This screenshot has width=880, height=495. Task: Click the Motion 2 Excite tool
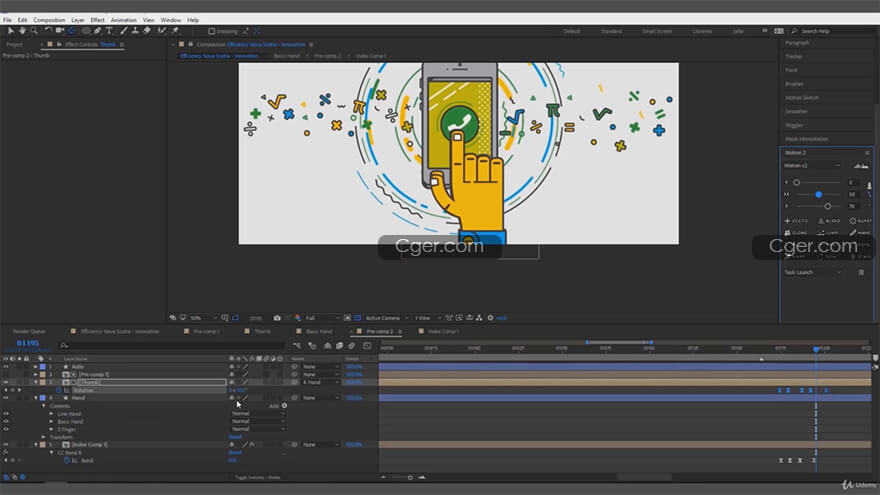point(796,221)
